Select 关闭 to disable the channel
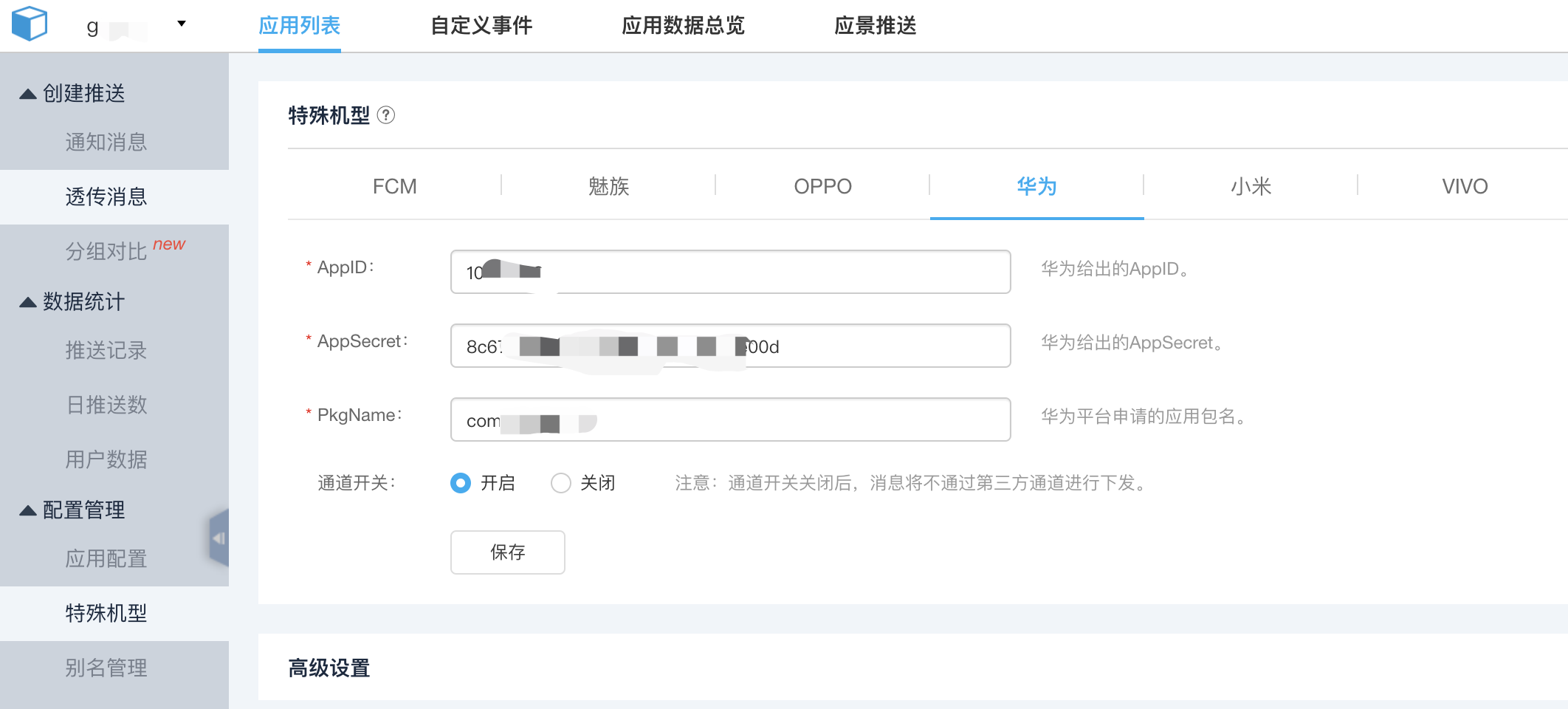The width and height of the screenshot is (1568, 709). tap(561, 482)
